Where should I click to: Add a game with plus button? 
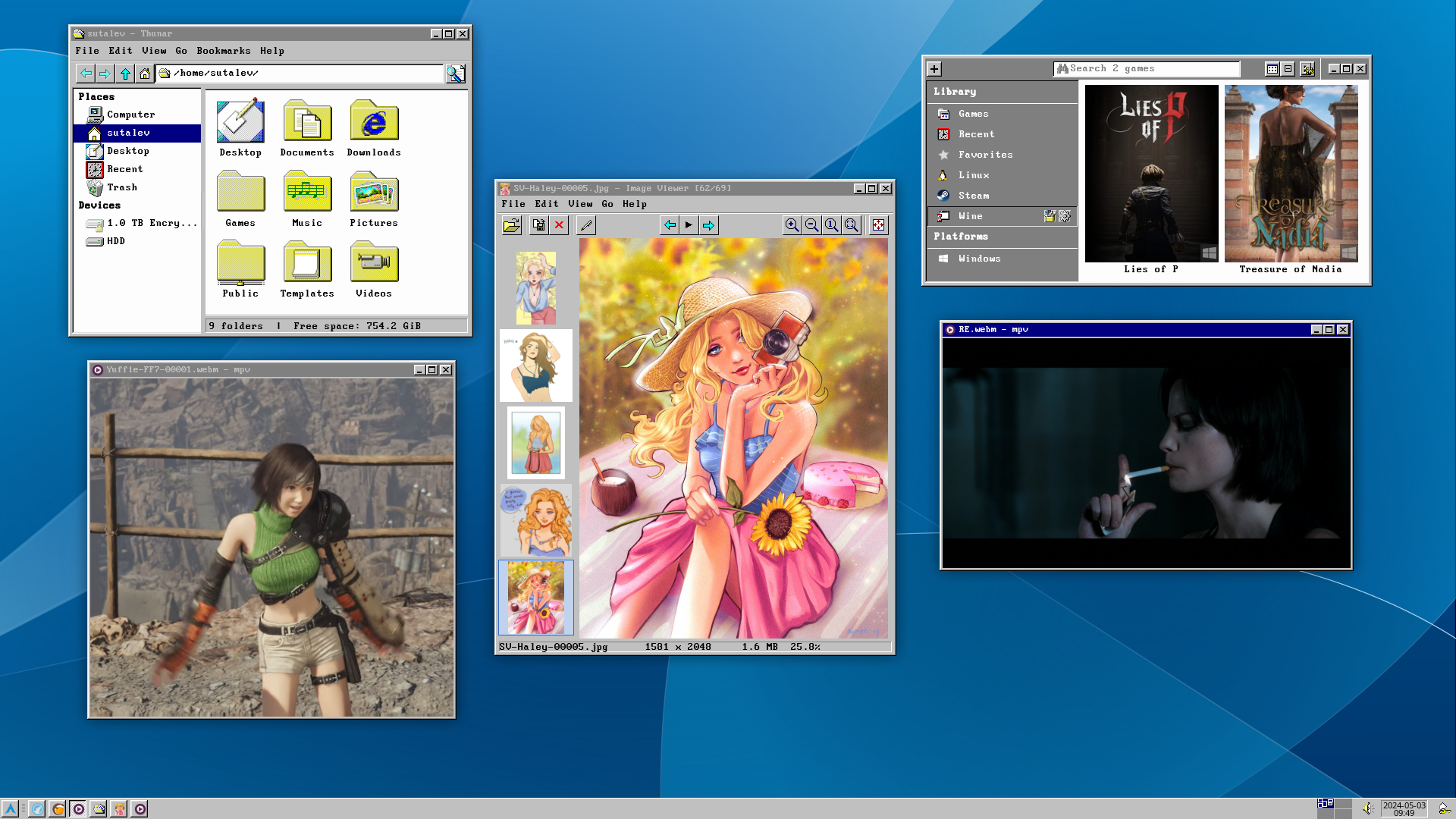click(934, 69)
